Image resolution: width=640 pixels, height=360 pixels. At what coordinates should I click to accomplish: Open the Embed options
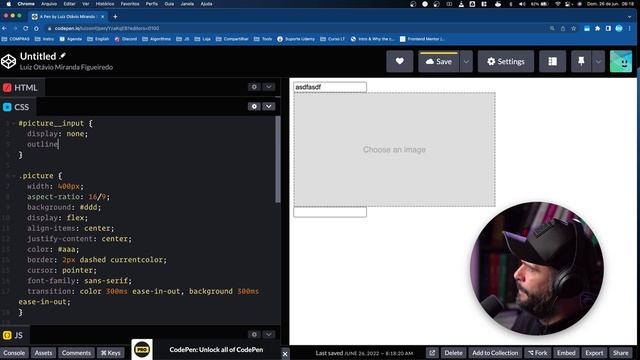coord(566,353)
